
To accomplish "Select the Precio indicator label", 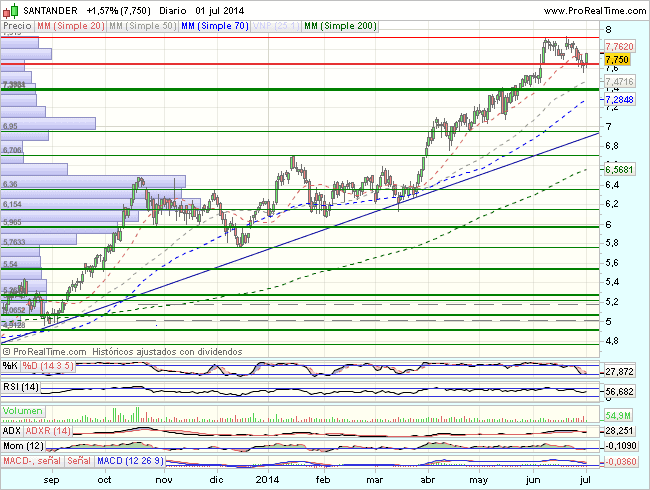I will (18, 24).
